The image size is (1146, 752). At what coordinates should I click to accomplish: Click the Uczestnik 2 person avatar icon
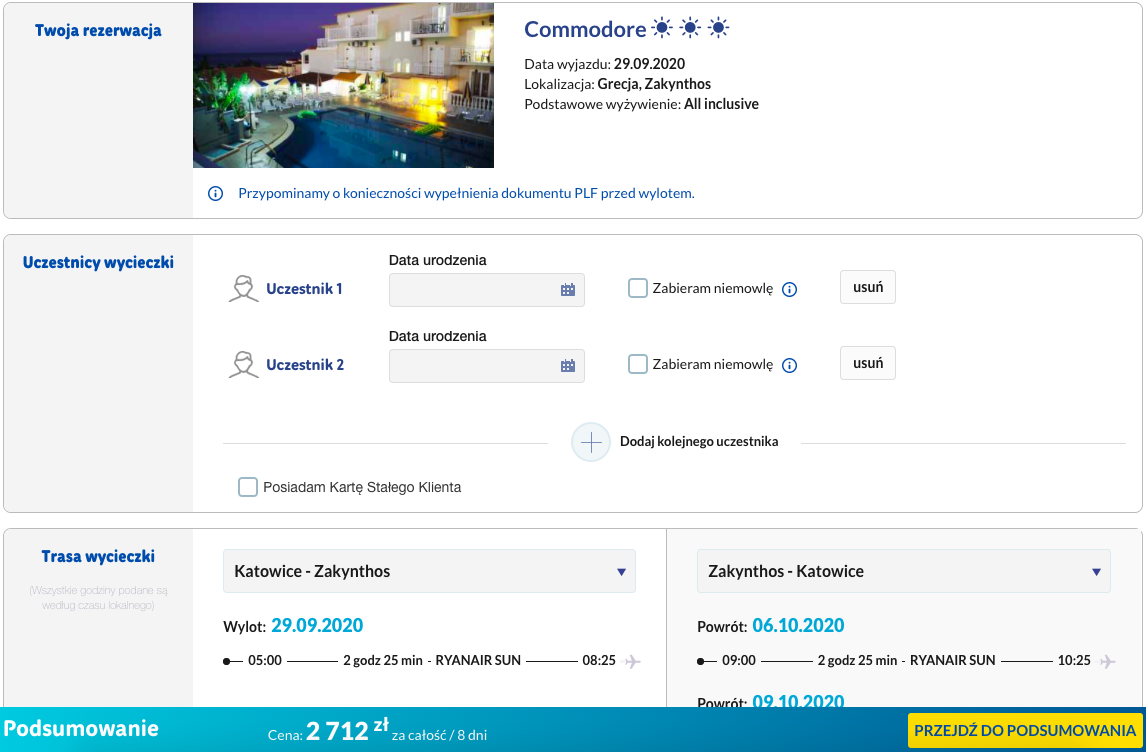click(243, 365)
